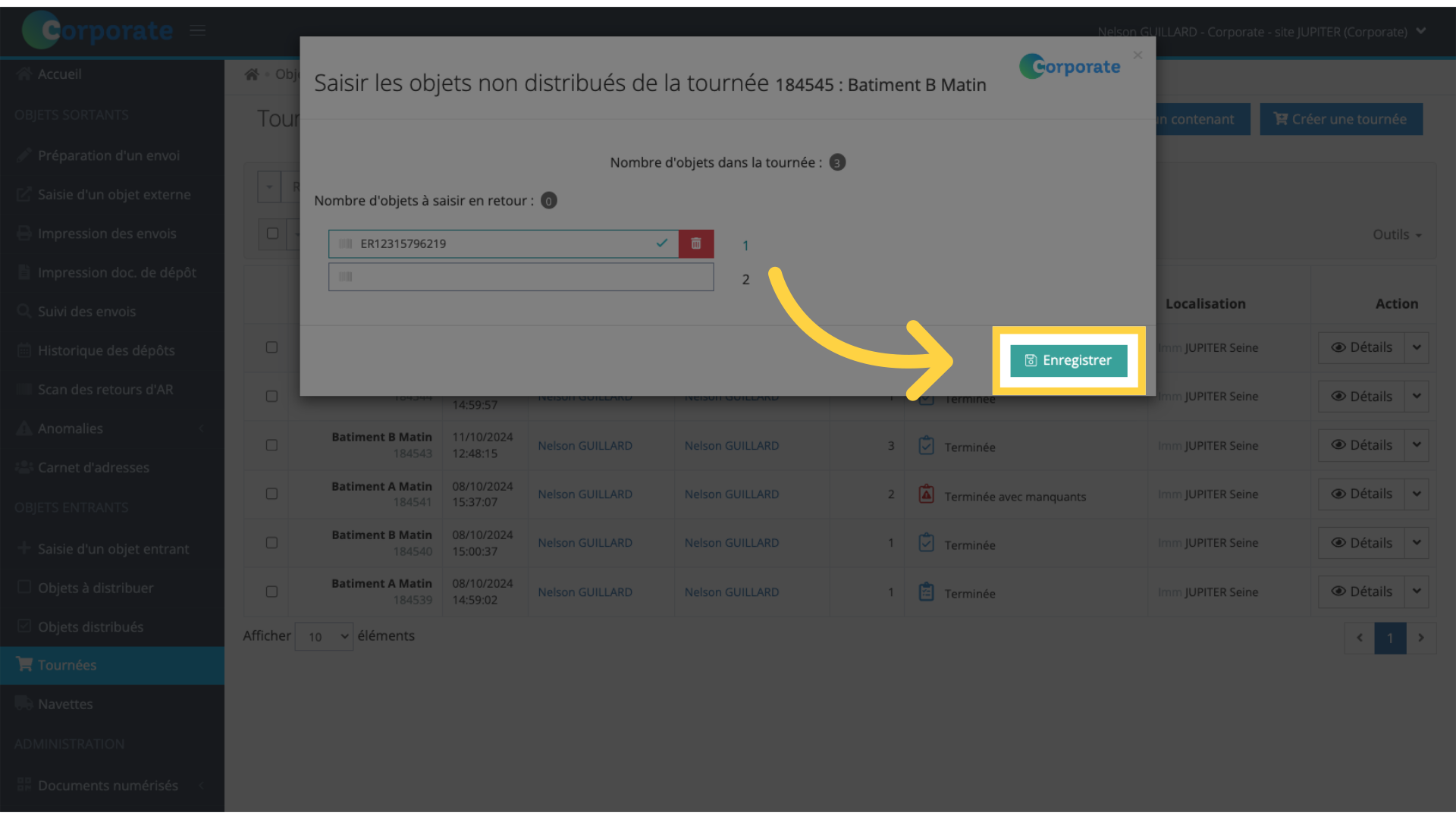Click the return objects count badge 0
Image resolution: width=1456 pixels, height=819 pixels.
coord(549,201)
